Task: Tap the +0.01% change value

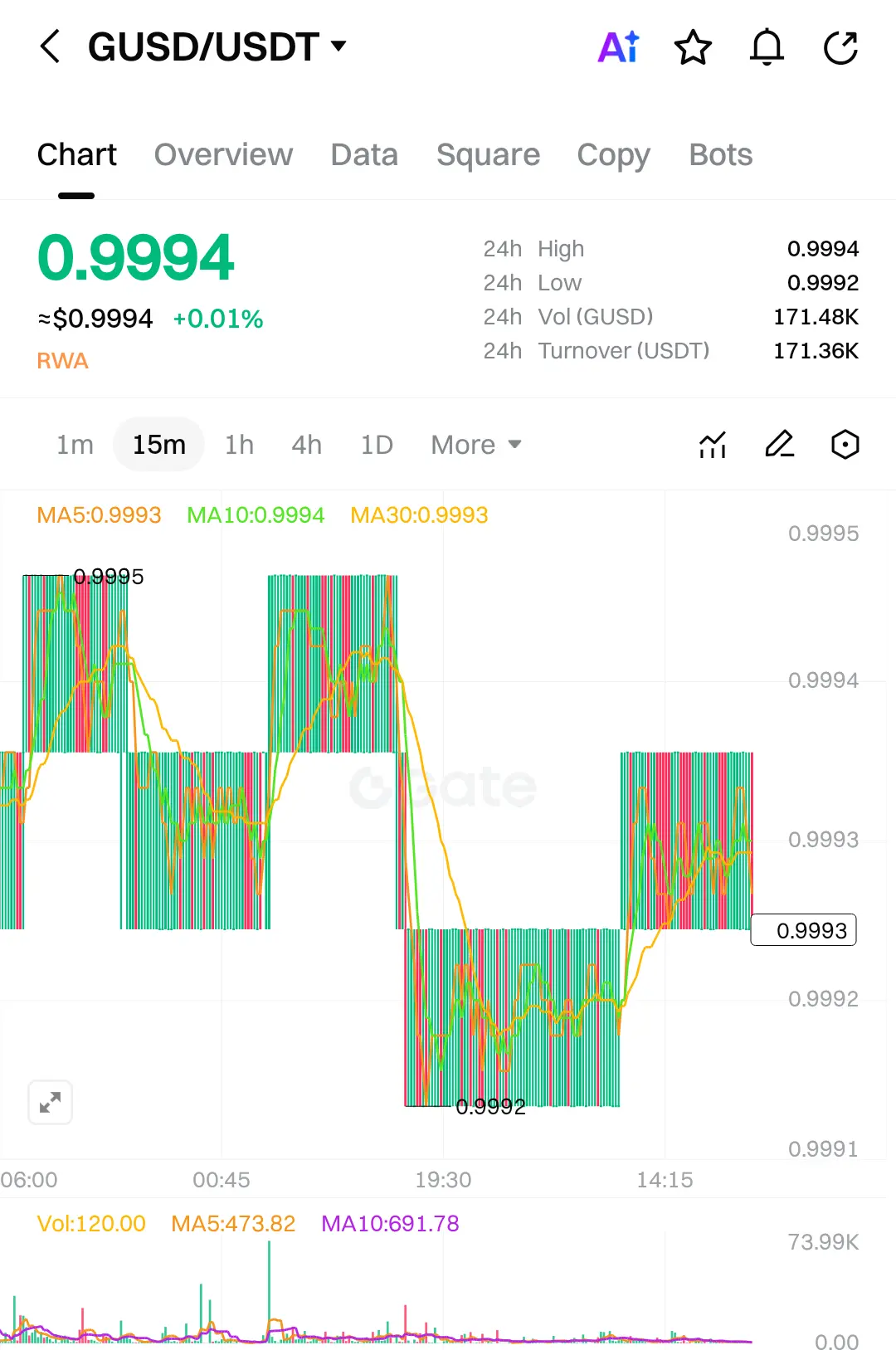Action: pos(218,319)
